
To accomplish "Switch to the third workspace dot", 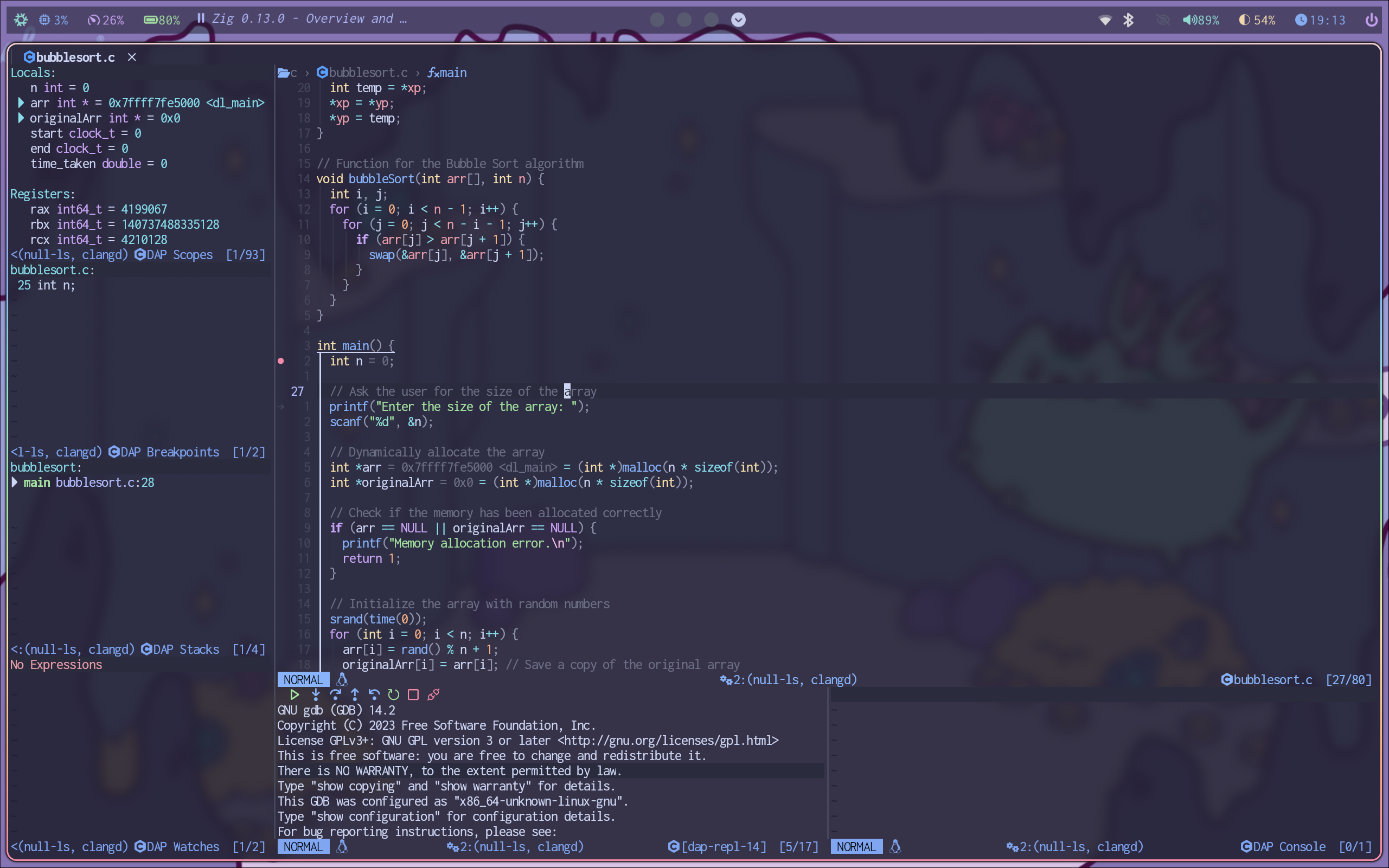I will pos(711,20).
